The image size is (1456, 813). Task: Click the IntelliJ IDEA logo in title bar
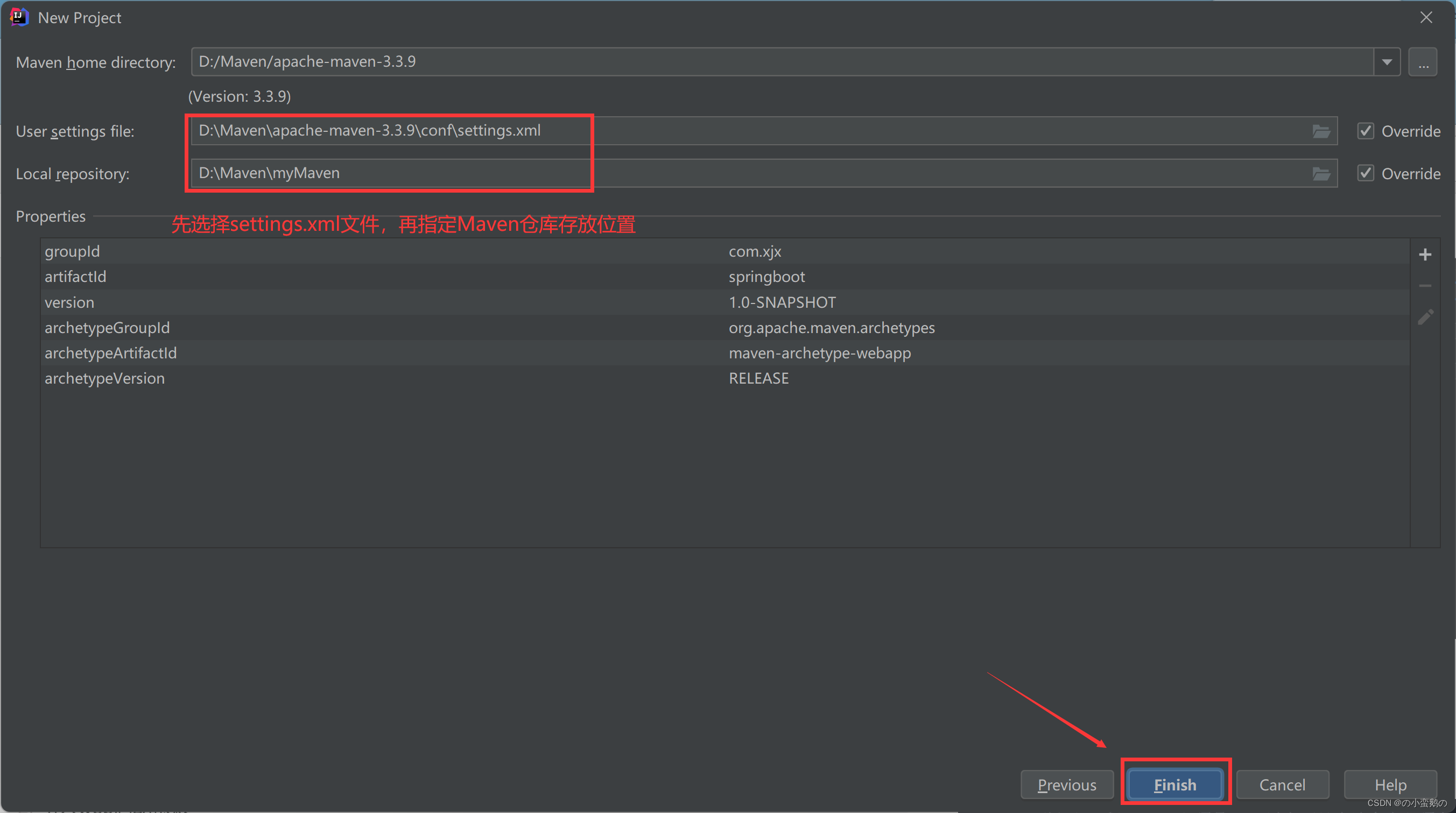pos(19,17)
